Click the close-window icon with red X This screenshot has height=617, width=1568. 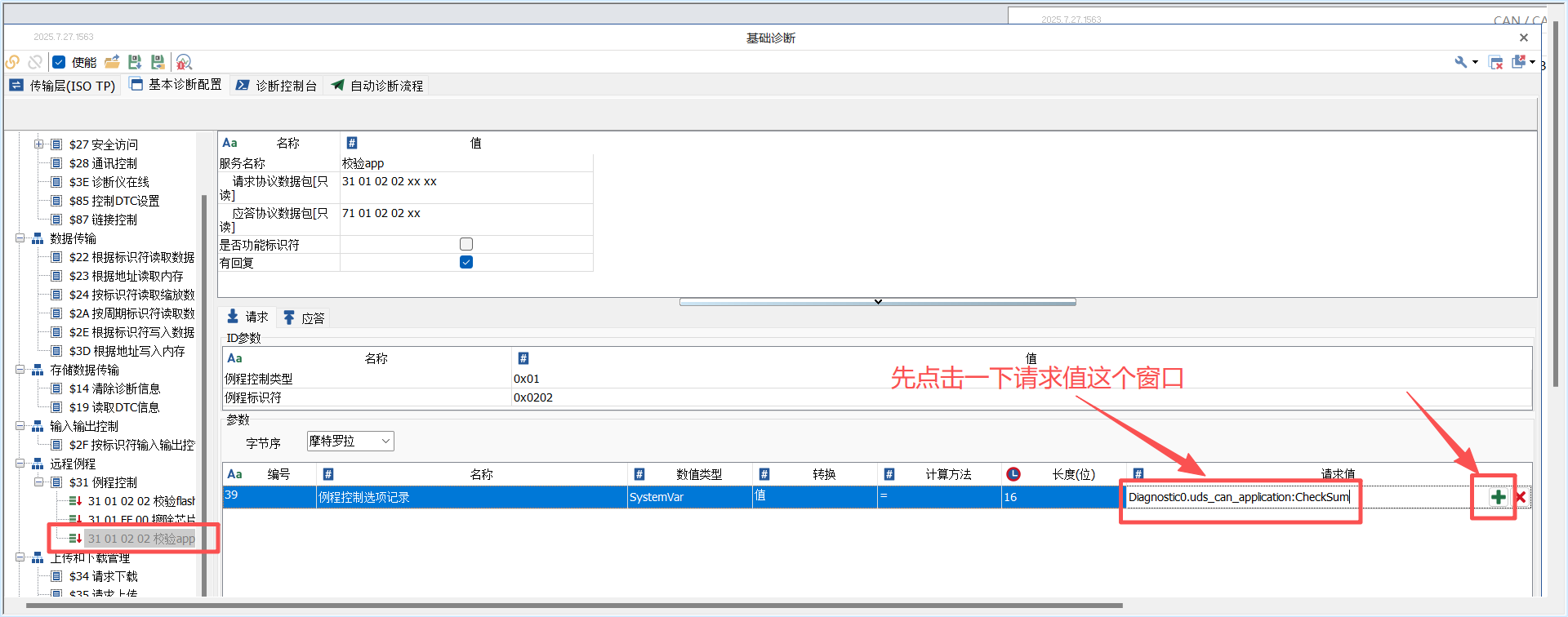1495,63
